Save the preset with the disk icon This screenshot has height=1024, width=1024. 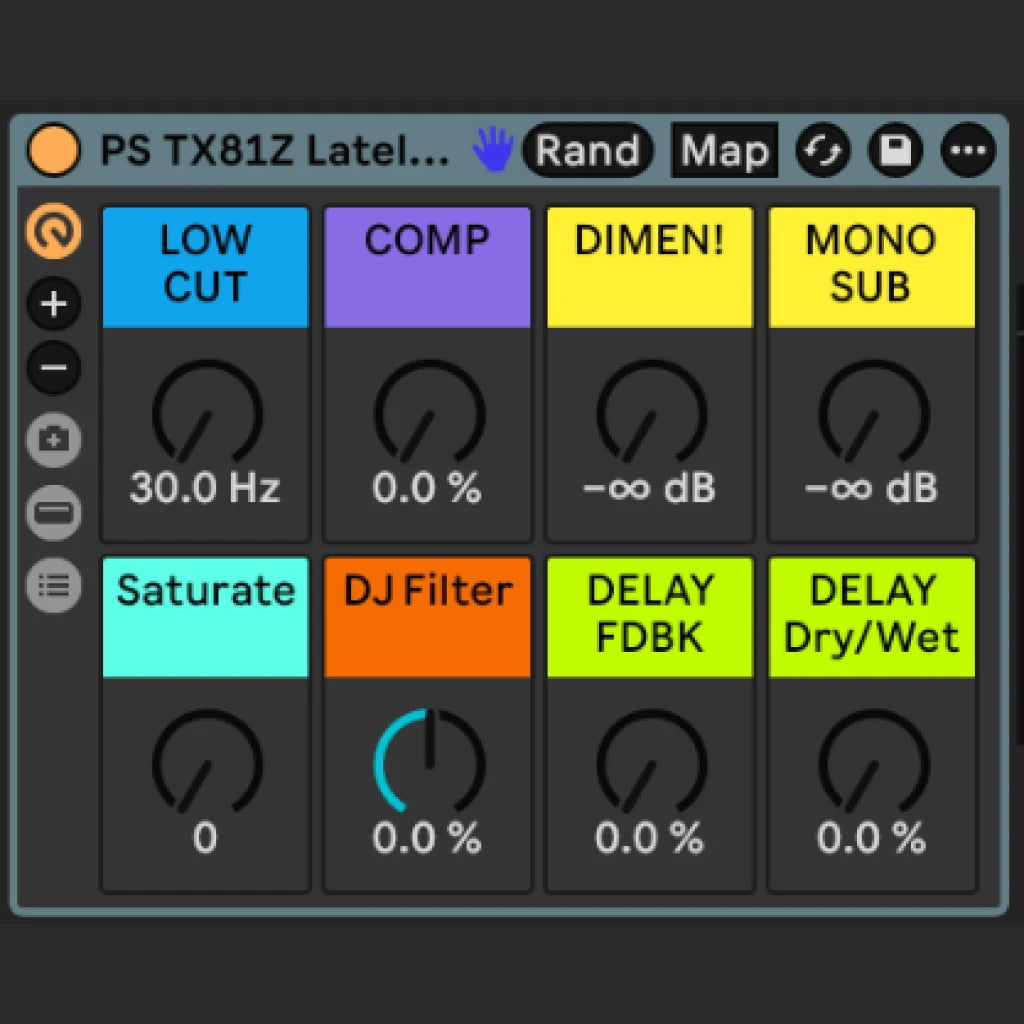895,151
